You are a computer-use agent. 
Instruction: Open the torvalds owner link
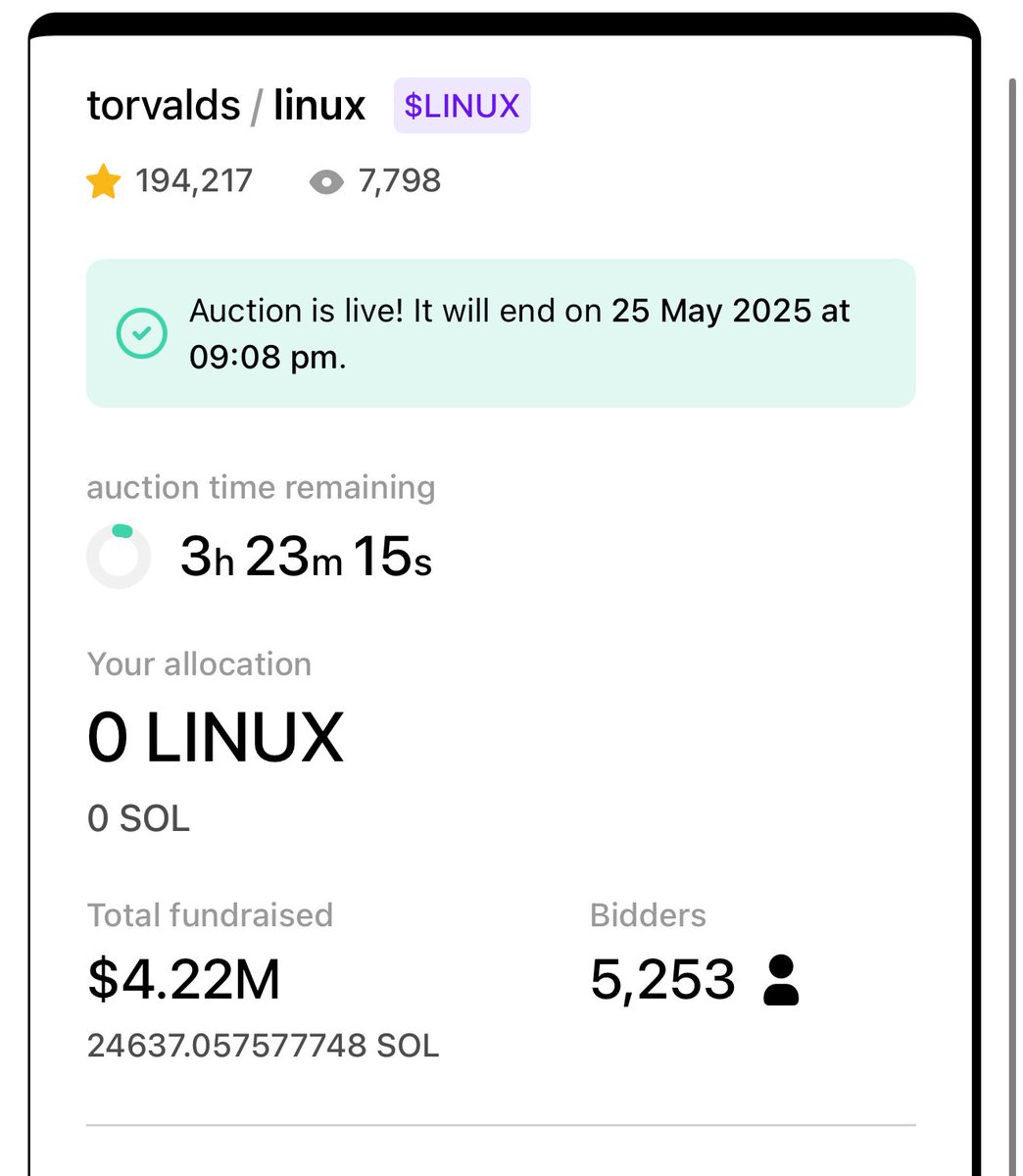pos(164,106)
